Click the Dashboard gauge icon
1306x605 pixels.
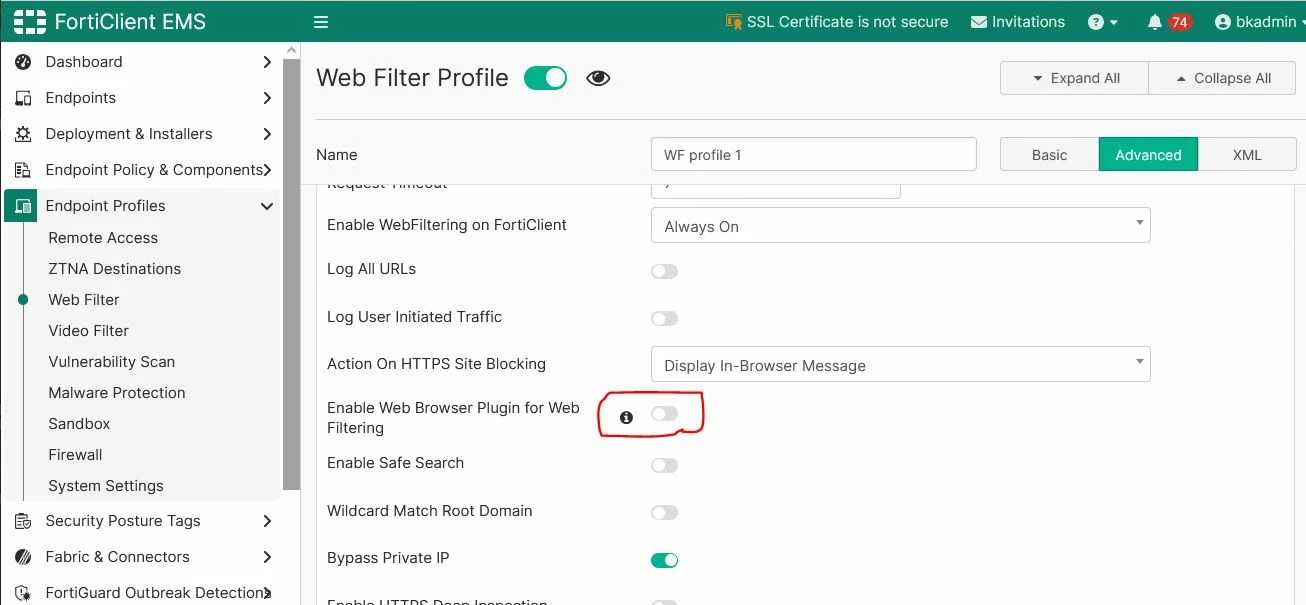(x=23, y=62)
